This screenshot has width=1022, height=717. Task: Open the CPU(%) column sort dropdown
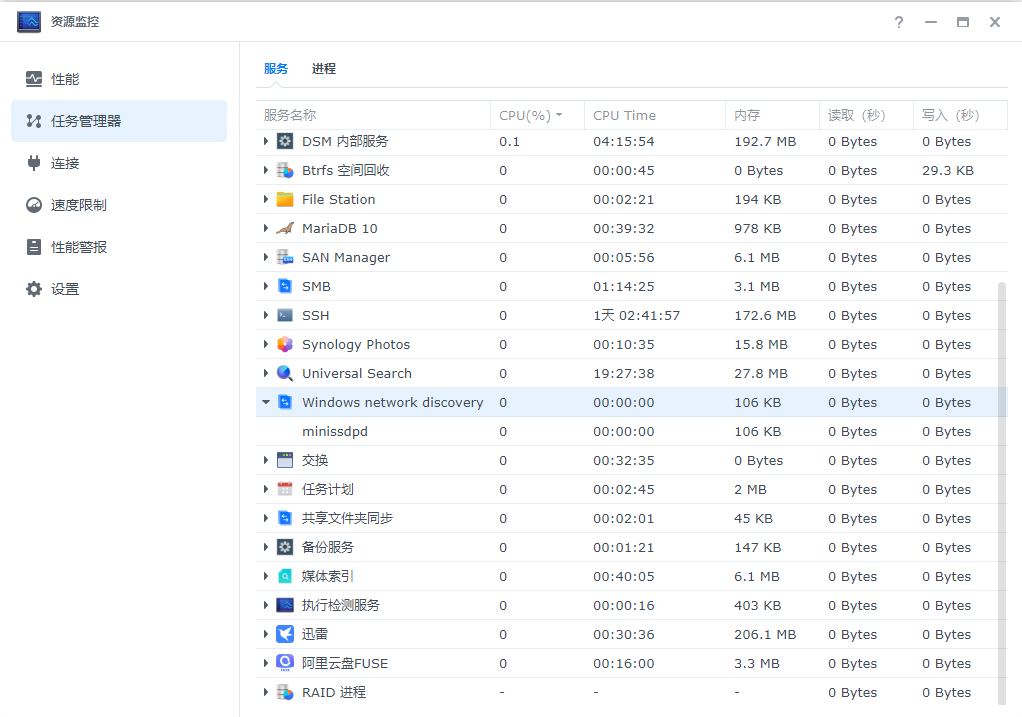coord(559,115)
